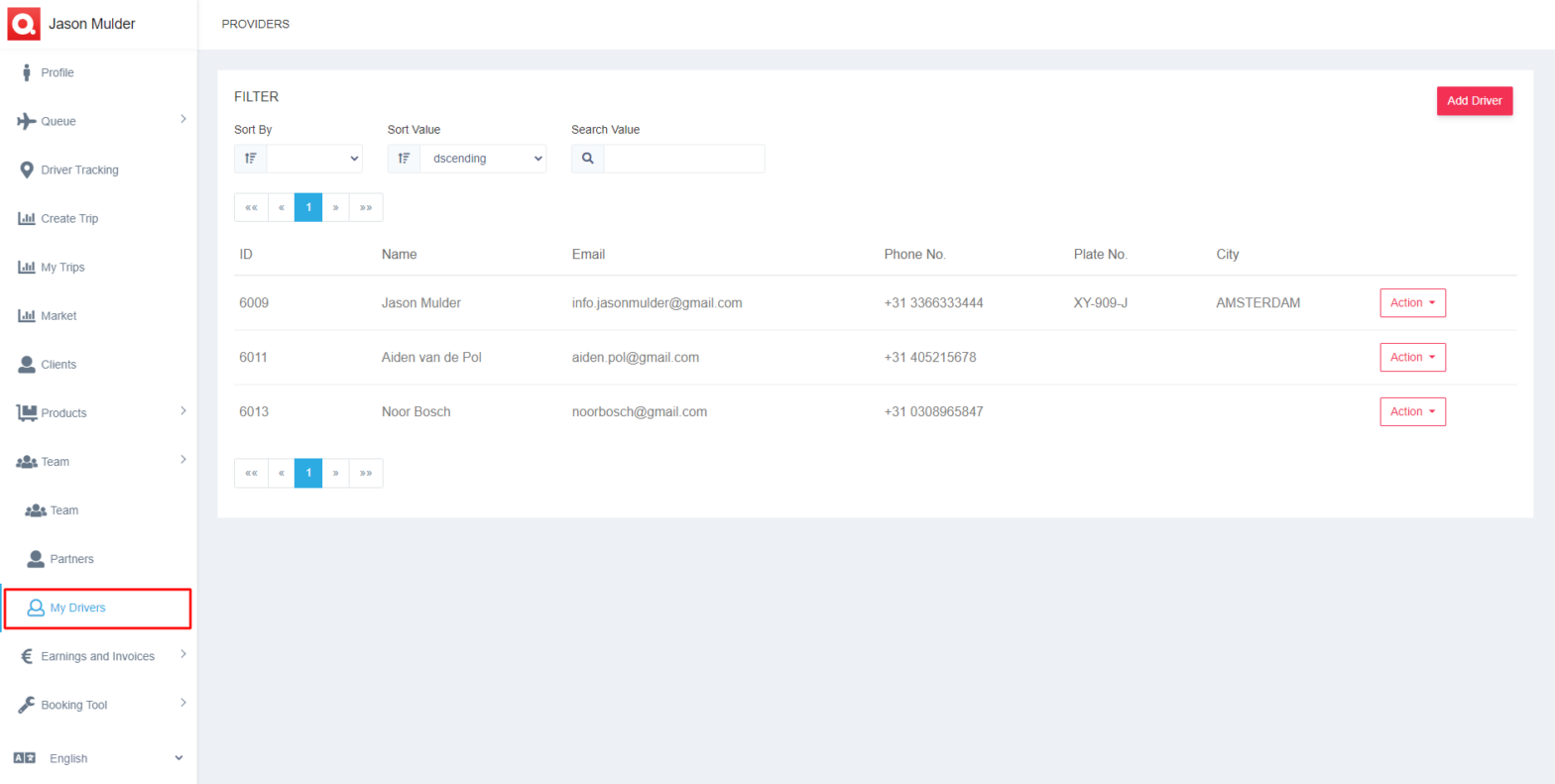The height and width of the screenshot is (784, 1555).
Task: Open Create Trip from the sidebar
Action: pos(69,219)
